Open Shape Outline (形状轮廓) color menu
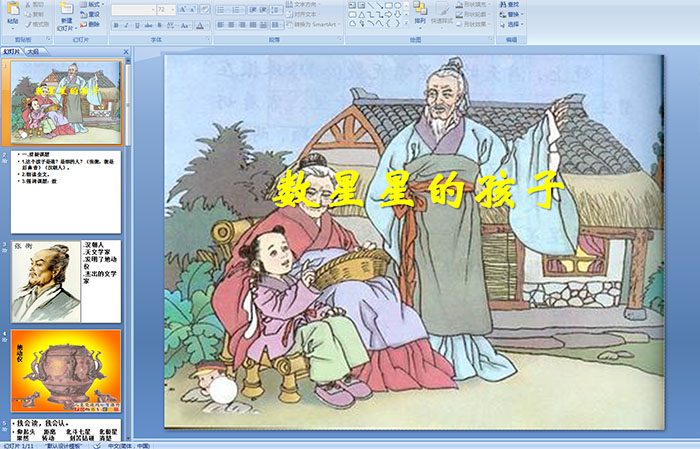The image size is (700, 449). 473,14
